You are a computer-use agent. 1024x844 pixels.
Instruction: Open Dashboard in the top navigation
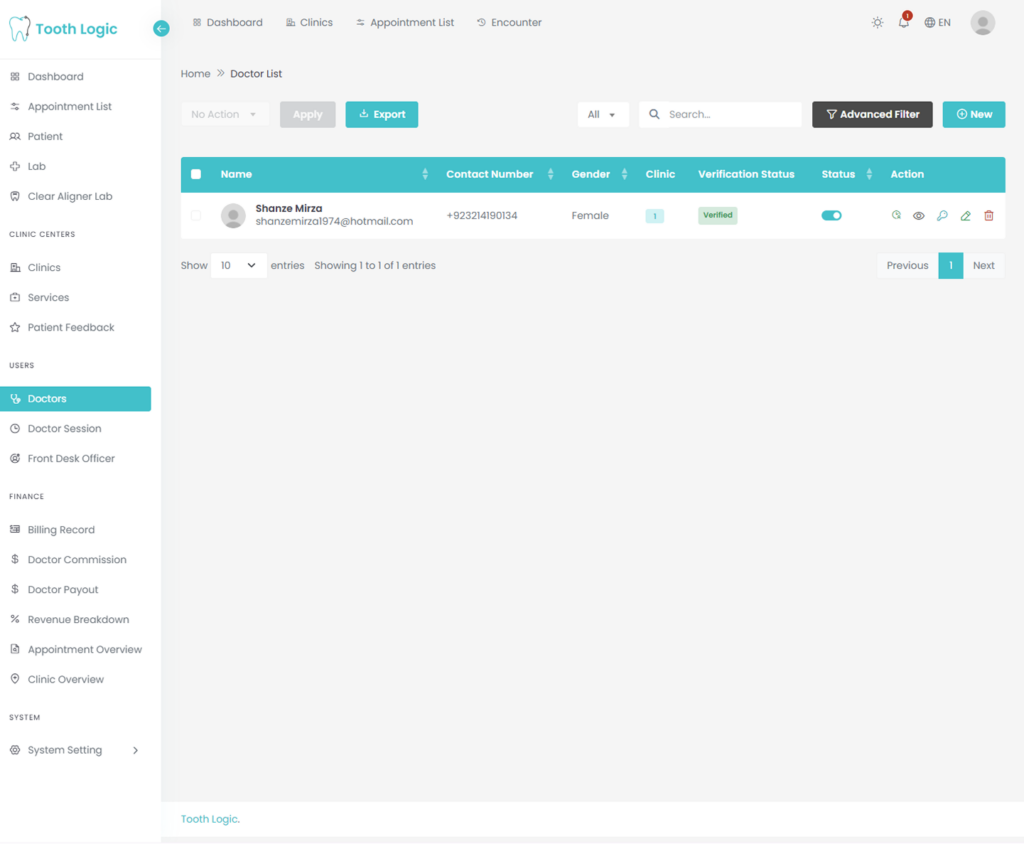[x=228, y=23]
